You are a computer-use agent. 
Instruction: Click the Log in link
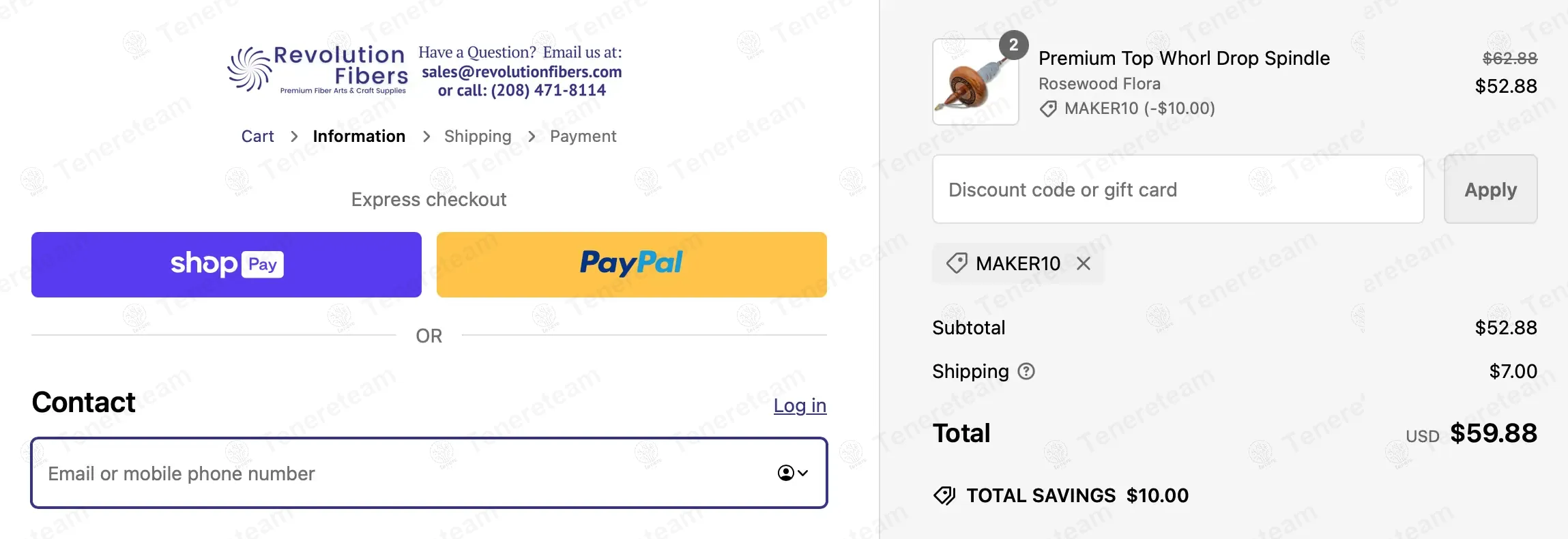click(x=800, y=405)
